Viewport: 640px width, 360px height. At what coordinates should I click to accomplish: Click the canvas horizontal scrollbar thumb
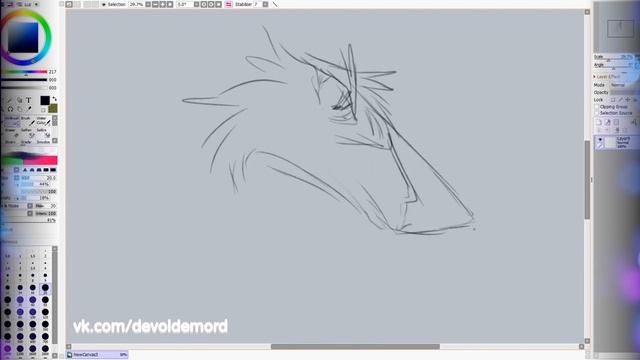[x=355, y=347]
